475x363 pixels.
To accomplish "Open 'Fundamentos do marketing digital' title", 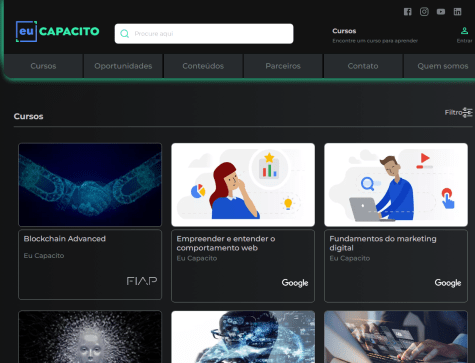I will pos(383,243).
